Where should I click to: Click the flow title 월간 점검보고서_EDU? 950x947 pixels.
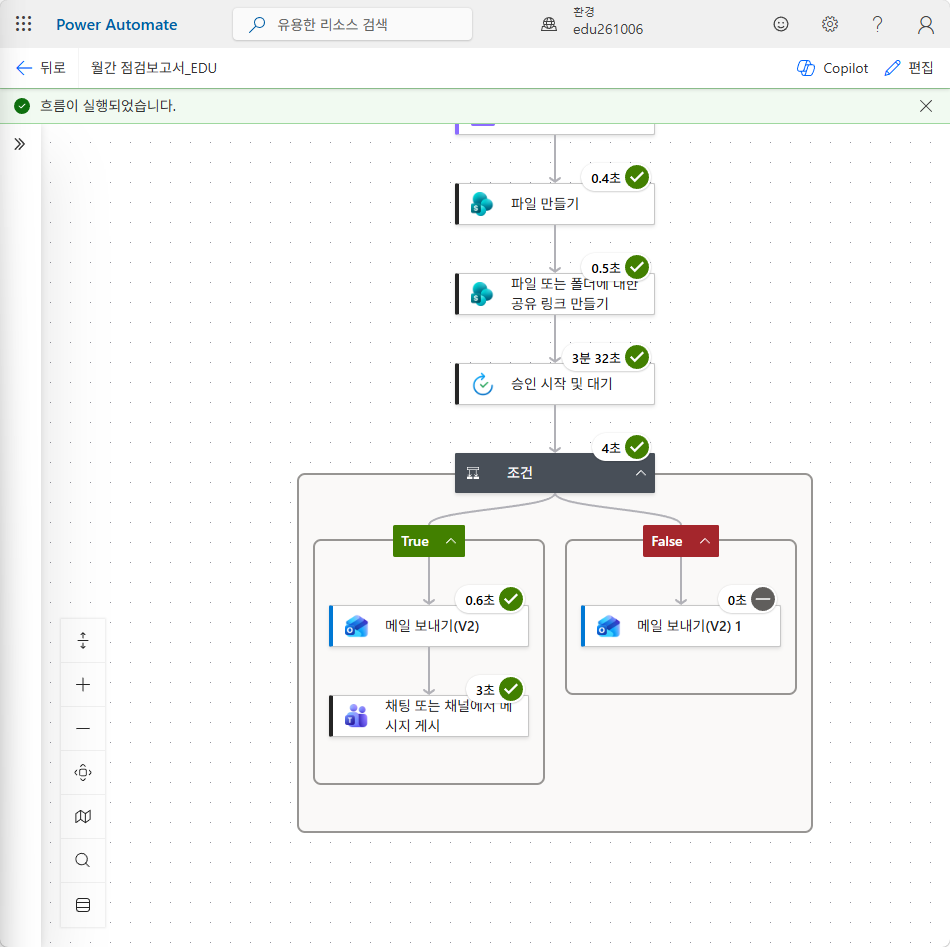(x=154, y=68)
